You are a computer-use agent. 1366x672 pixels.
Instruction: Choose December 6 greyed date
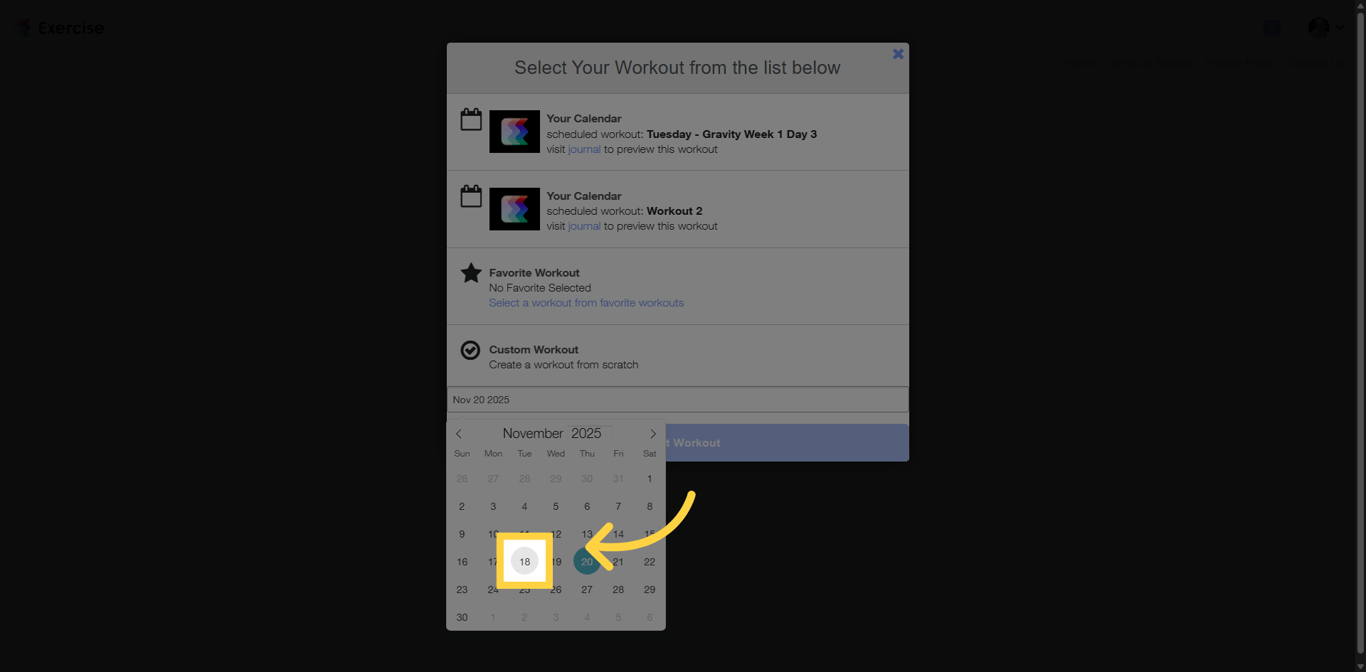[x=649, y=618]
